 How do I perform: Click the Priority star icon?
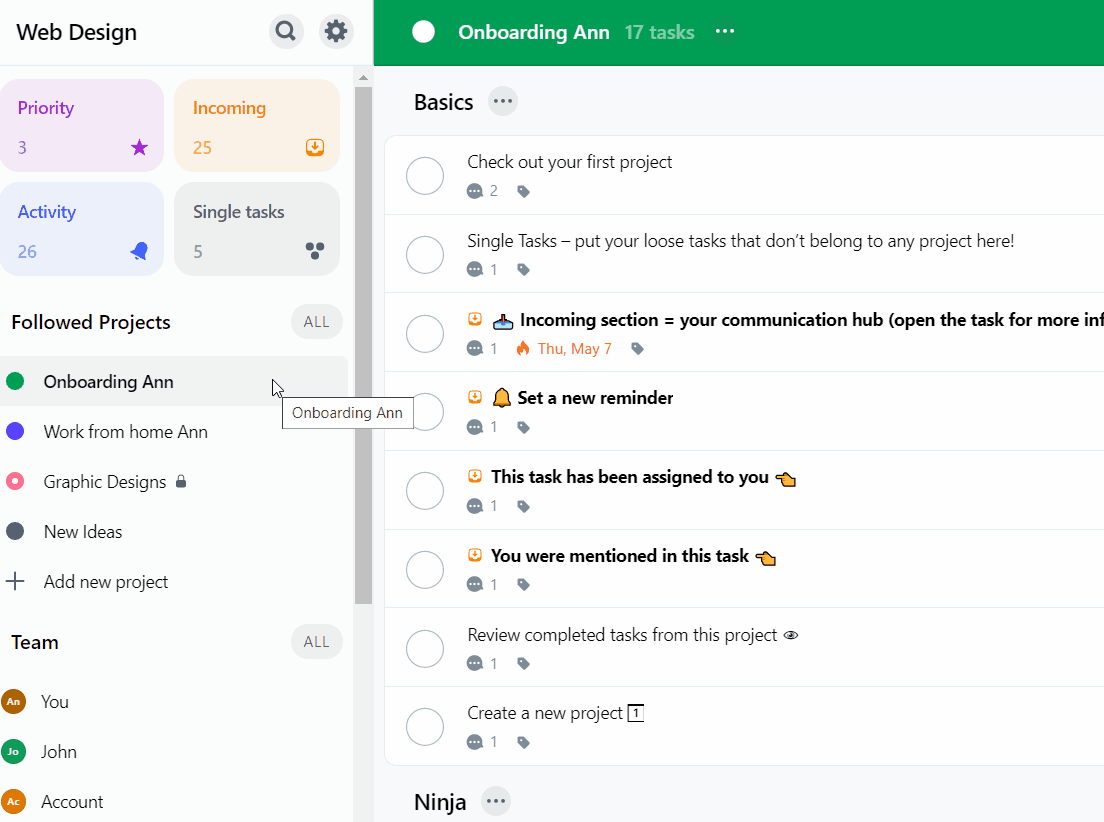139,148
